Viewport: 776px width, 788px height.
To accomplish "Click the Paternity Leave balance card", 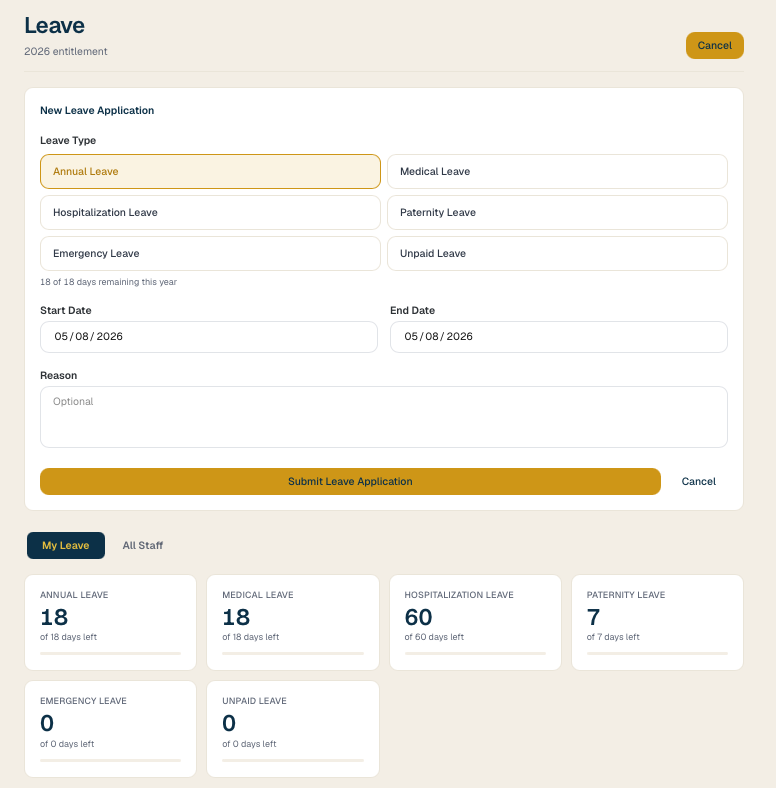I will (x=657, y=622).
